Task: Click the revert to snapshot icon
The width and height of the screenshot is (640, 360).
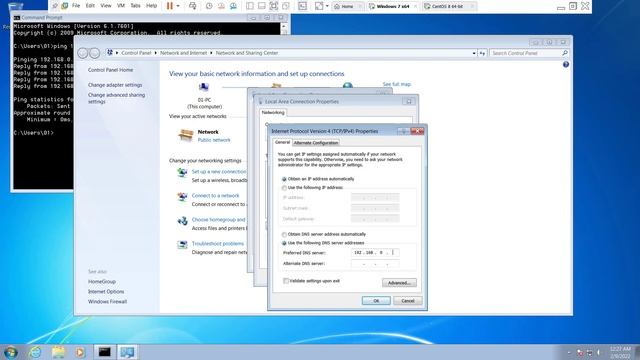Action: point(221,6)
